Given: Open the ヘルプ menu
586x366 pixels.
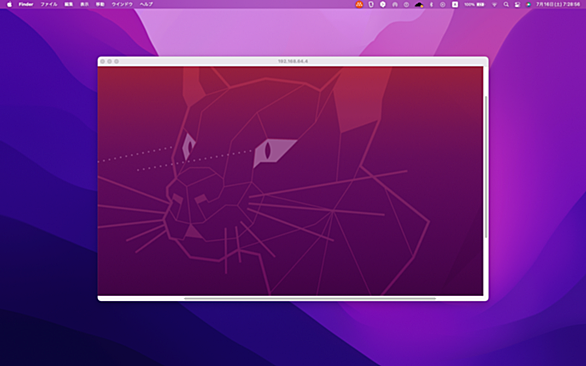Looking at the screenshot, I should point(146,4).
